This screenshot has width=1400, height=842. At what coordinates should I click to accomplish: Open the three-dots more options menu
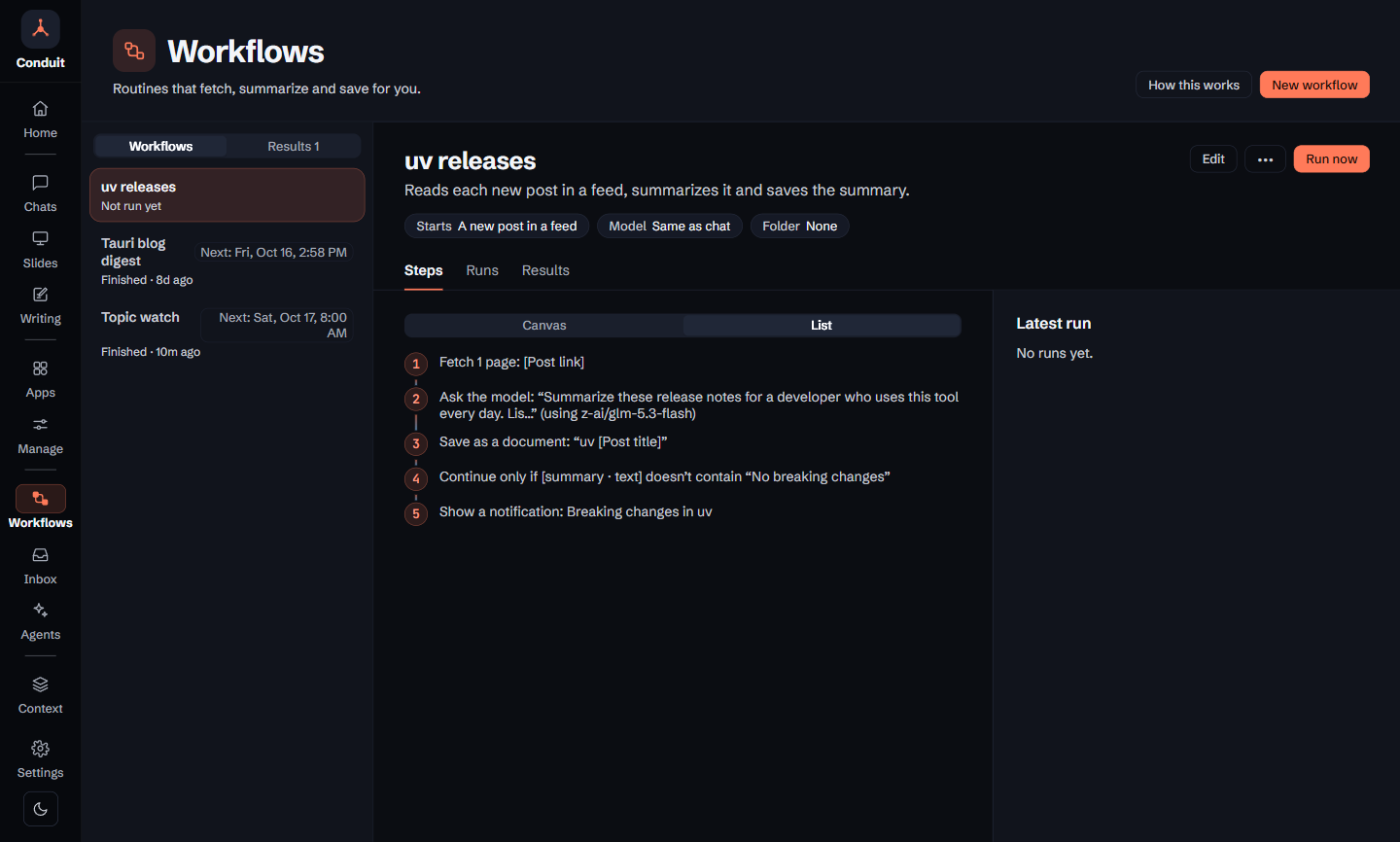(x=1265, y=159)
